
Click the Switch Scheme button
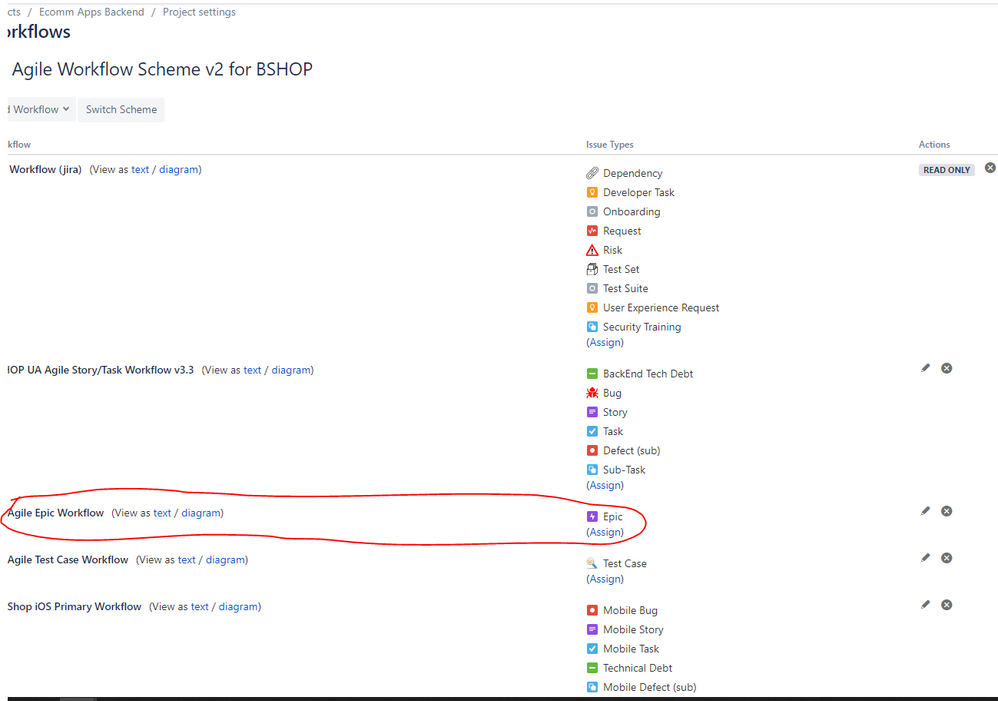tap(121, 110)
